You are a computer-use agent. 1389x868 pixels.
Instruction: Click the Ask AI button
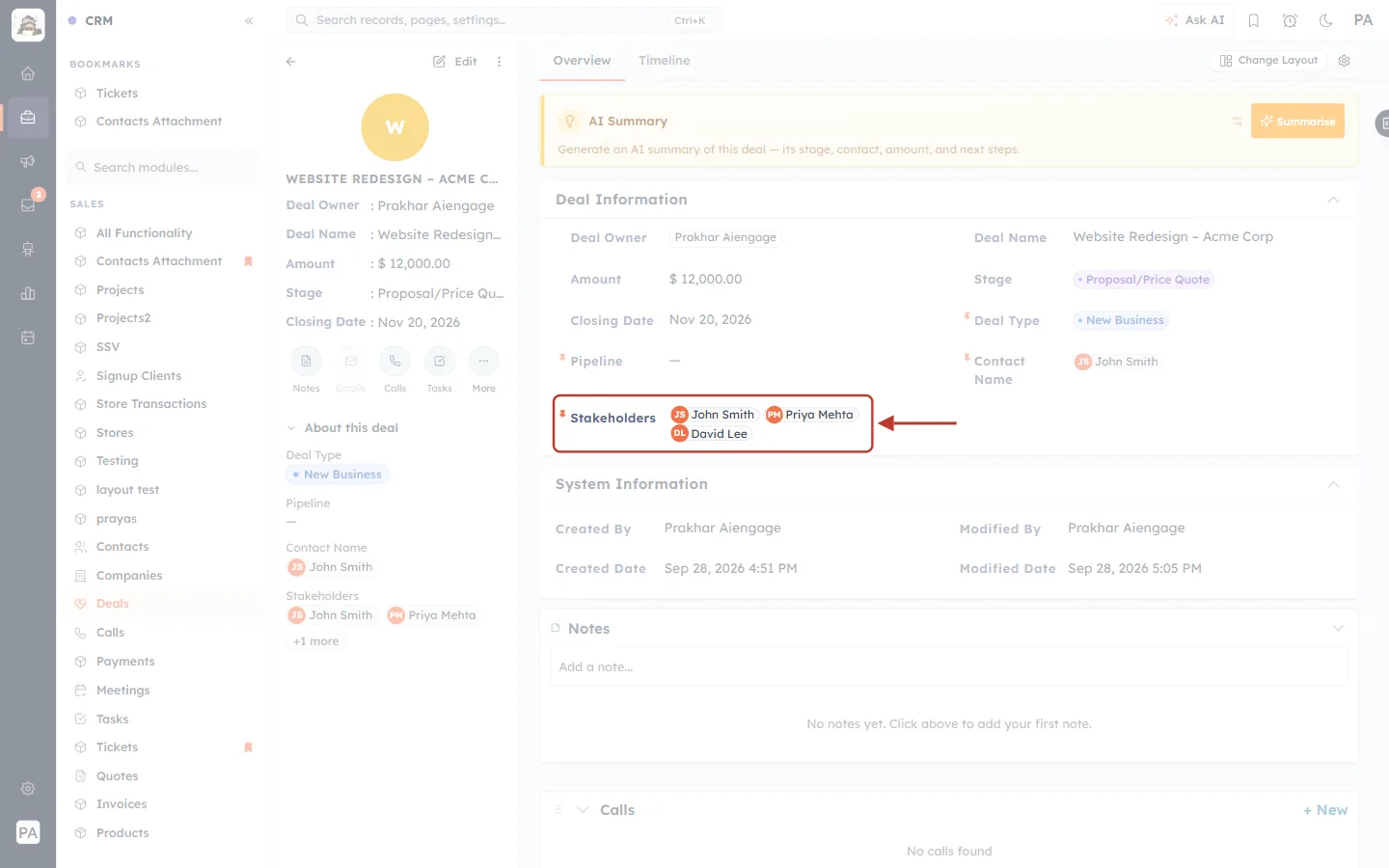coord(1194,20)
